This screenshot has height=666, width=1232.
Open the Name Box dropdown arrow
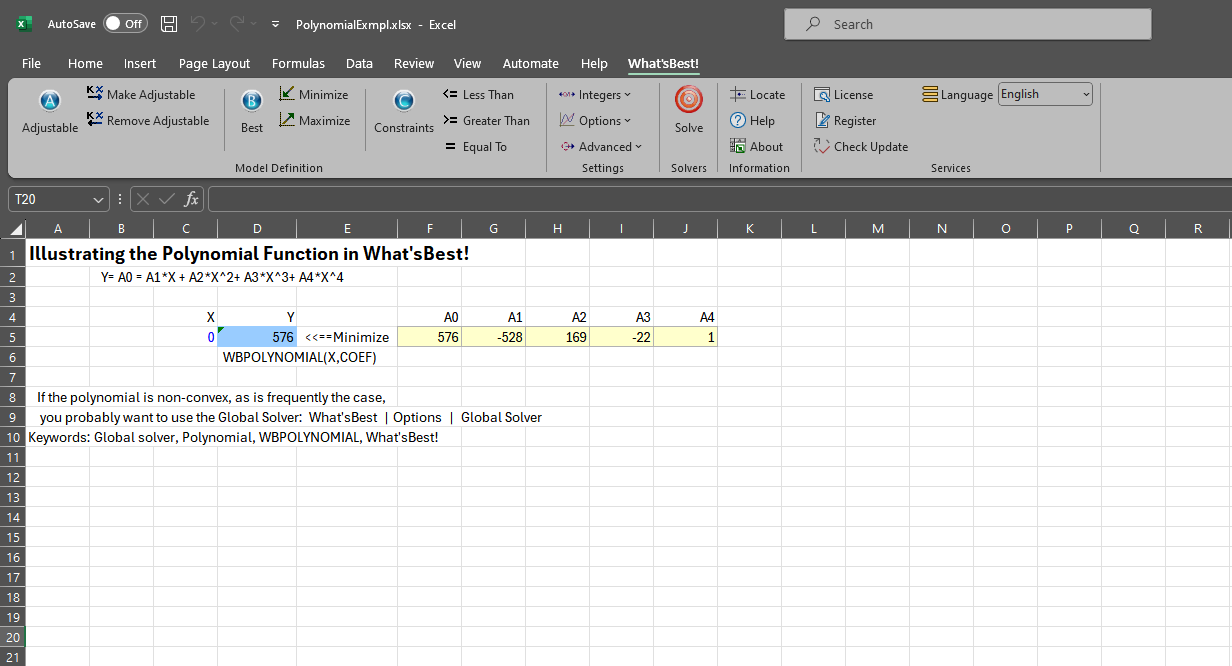click(98, 200)
